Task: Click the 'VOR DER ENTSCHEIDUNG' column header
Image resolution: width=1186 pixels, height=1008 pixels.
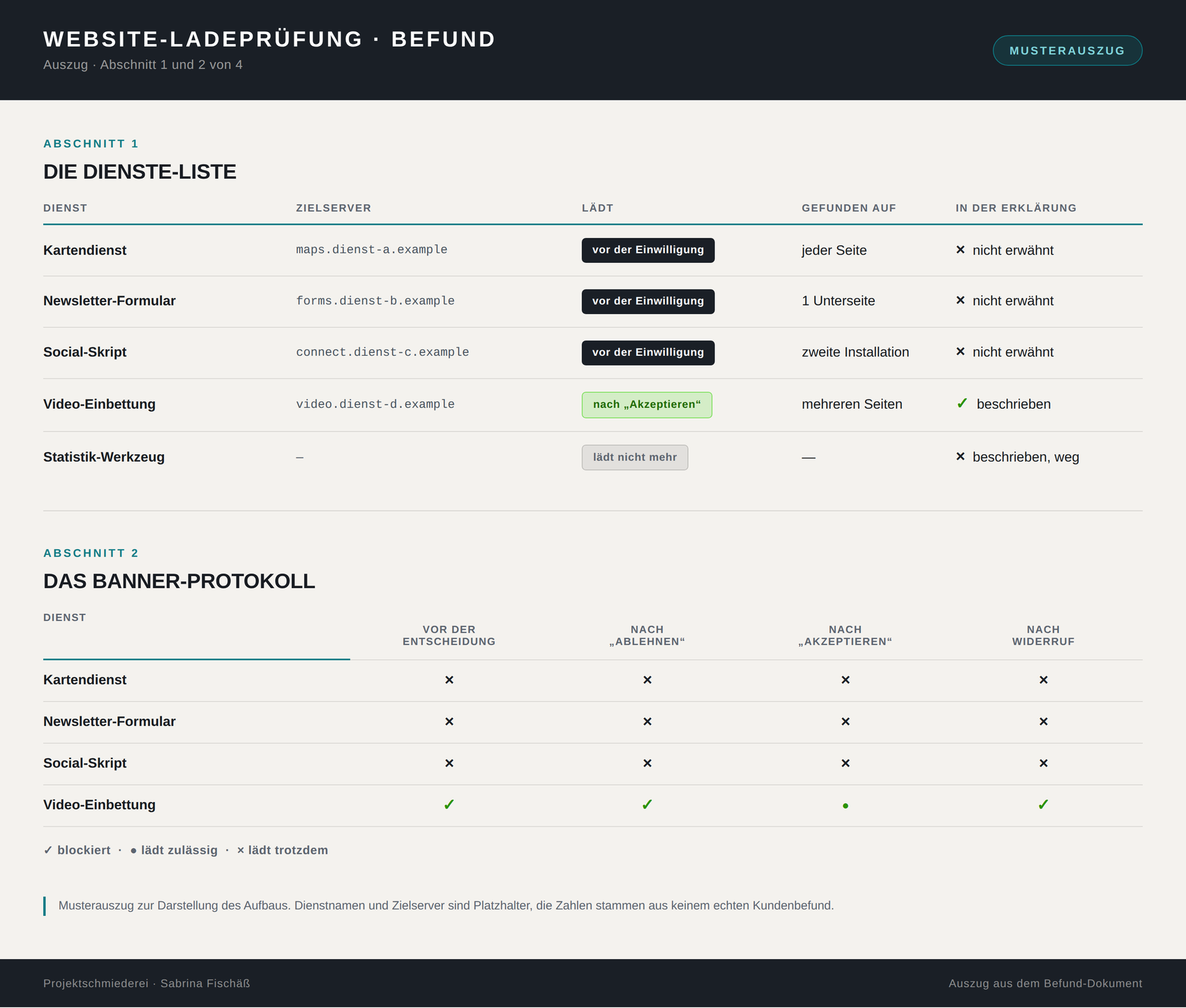Action: point(449,635)
